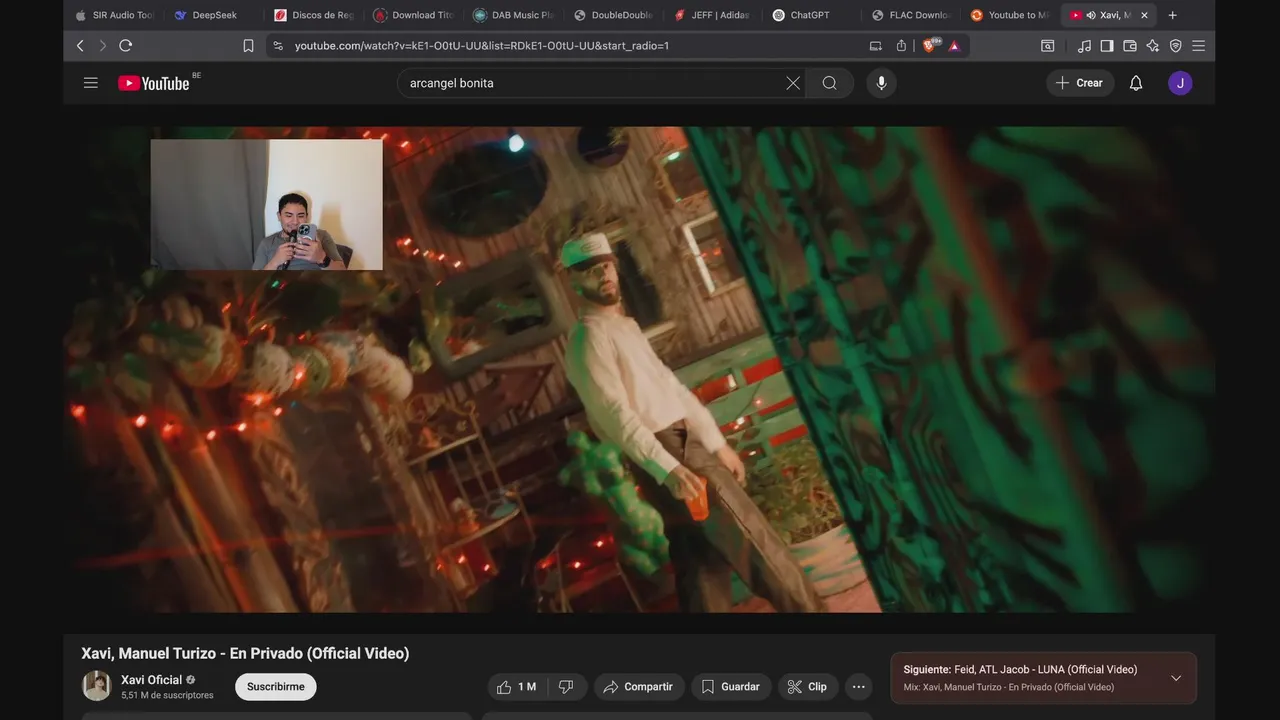Open the Brave playlist music note icon
Image resolution: width=1280 pixels, height=720 pixels.
pyautogui.click(x=1085, y=46)
